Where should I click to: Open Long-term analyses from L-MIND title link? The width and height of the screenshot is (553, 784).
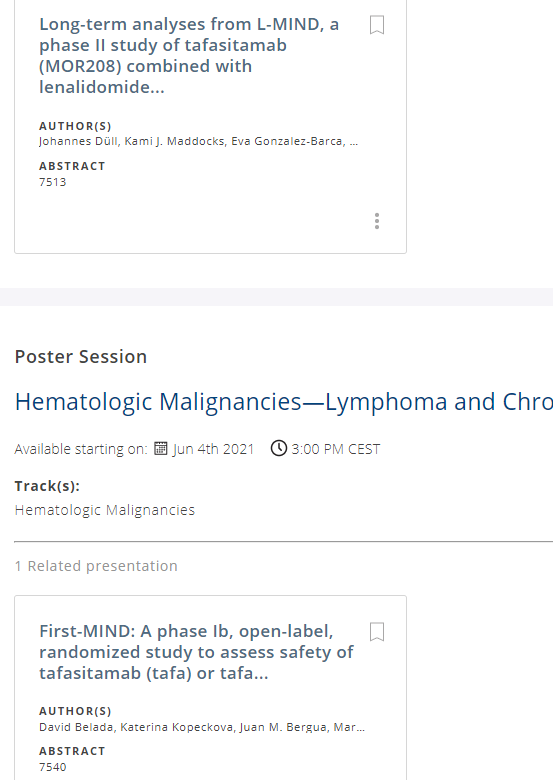coord(189,56)
